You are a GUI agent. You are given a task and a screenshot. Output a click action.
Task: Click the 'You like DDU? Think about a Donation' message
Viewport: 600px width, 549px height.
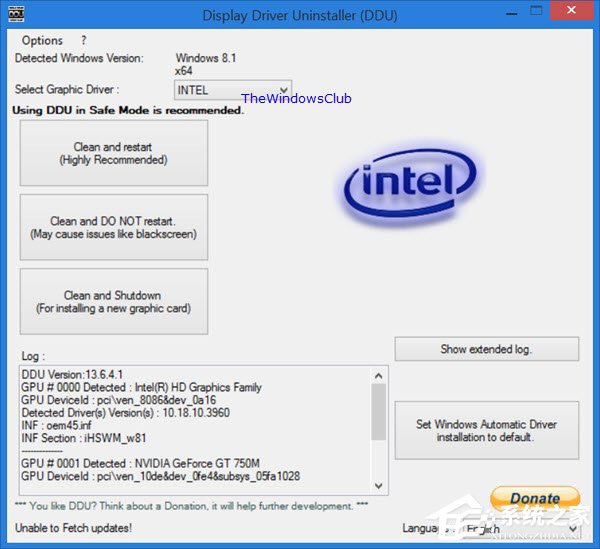(x=191, y=506)
